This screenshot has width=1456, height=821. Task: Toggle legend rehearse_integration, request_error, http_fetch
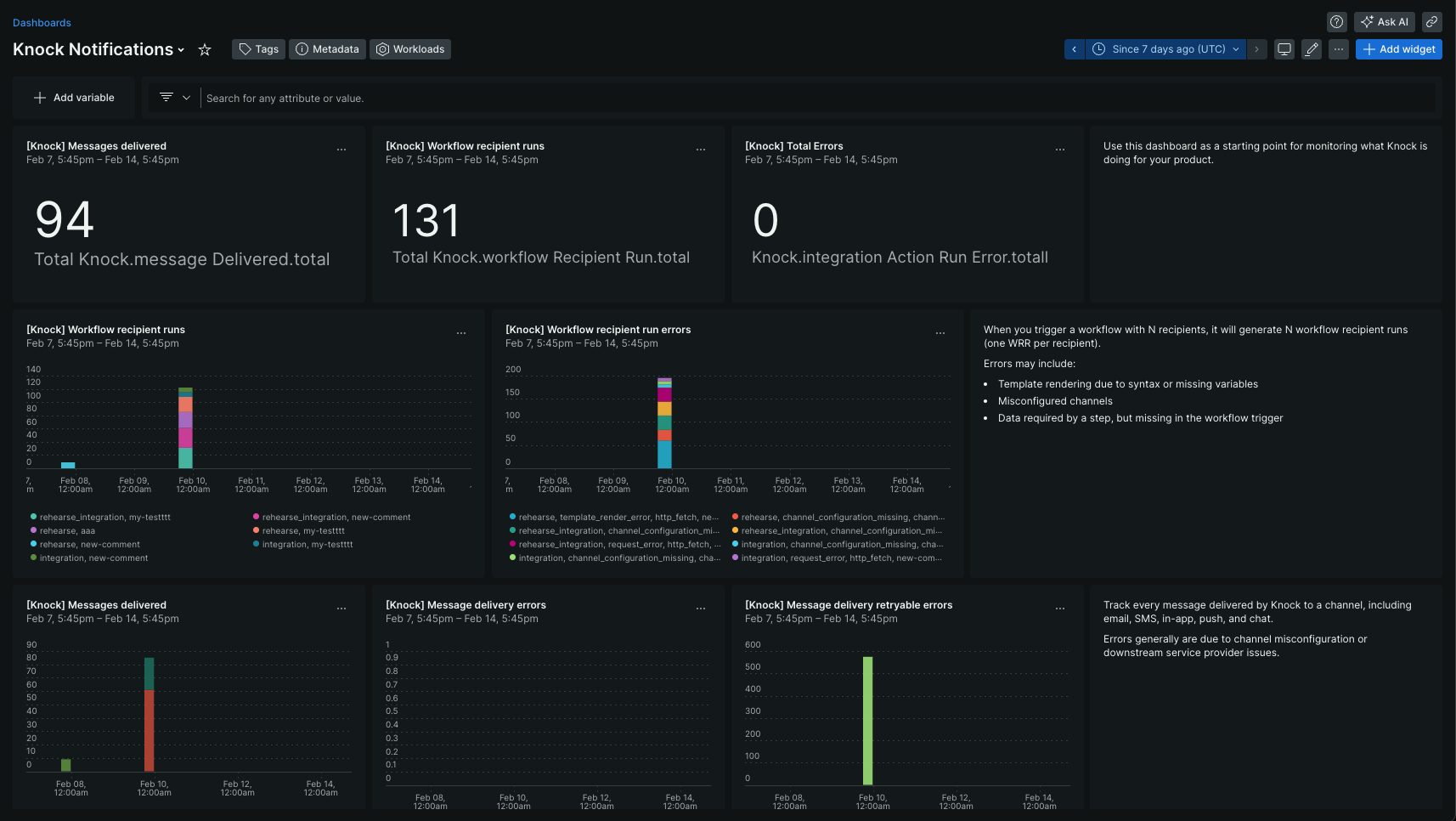tap(615, 544)
